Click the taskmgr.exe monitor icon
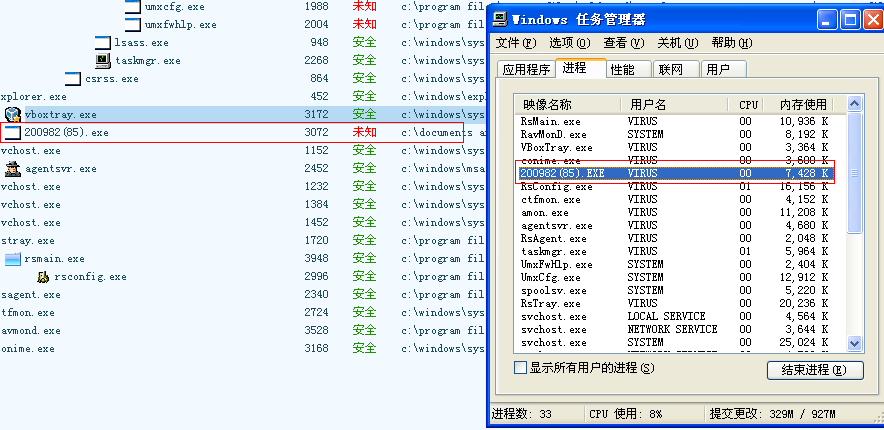The height and width of the screenshot is (430, 884). [103, 60]
